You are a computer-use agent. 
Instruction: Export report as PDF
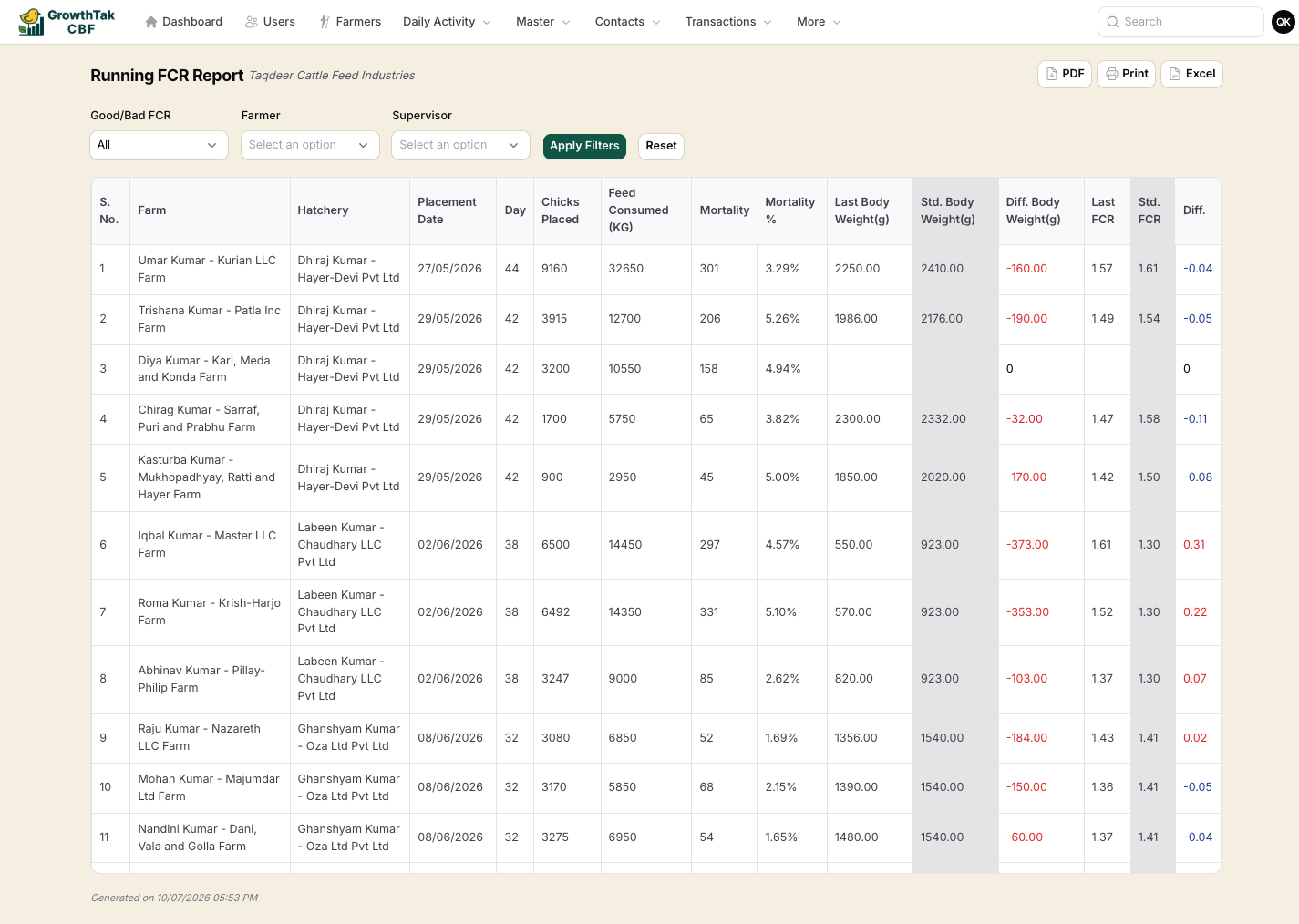click(x=1065, y=74)
